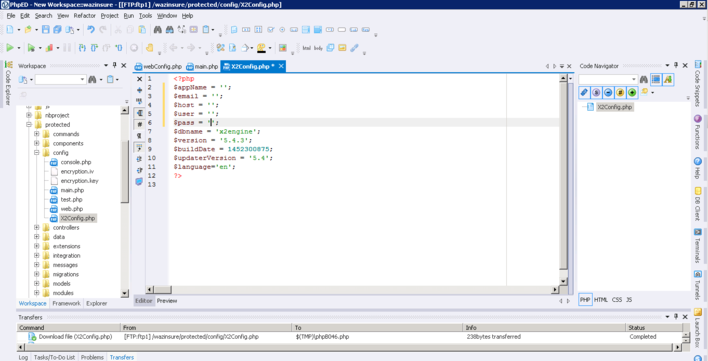Select the HTML tab in Code Navigator
The image size is (708, 361).
click(601, 300)
